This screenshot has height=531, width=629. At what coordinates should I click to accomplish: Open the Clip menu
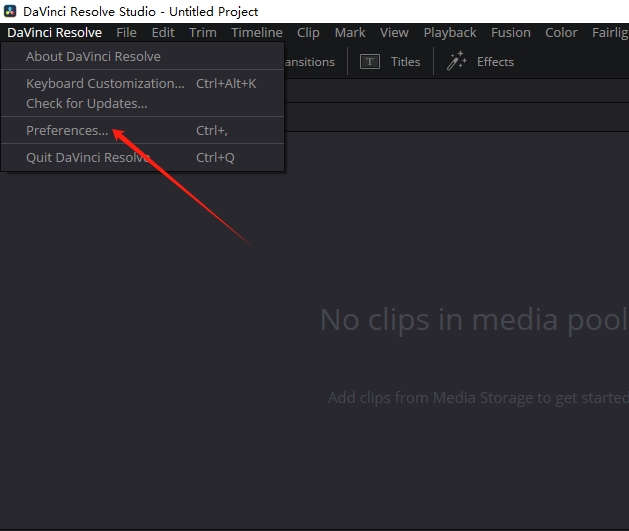click(x=308, y=32)
